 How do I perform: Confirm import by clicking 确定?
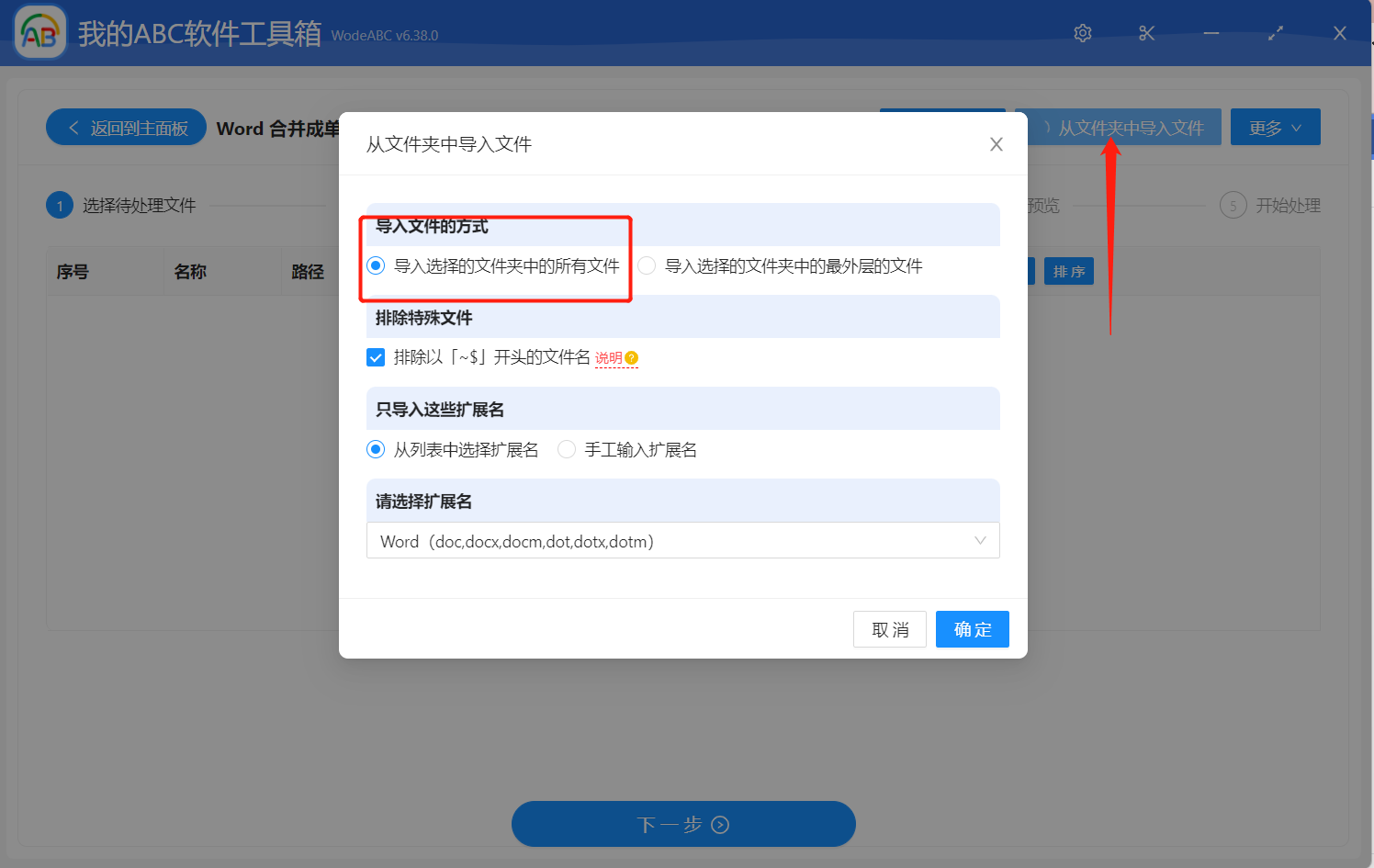click(x=972, y=628)
